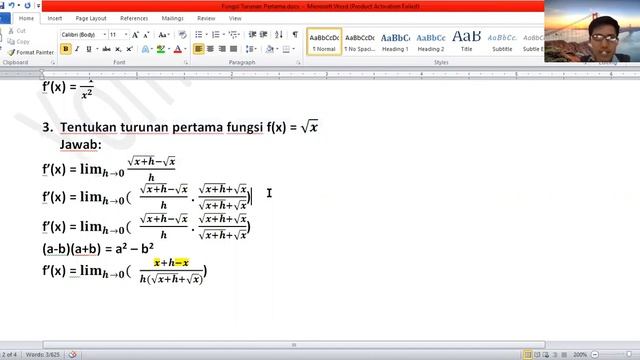
Task: Click the Zoom Out minus button
Action: pyautogui.click(x=595, y=354)
